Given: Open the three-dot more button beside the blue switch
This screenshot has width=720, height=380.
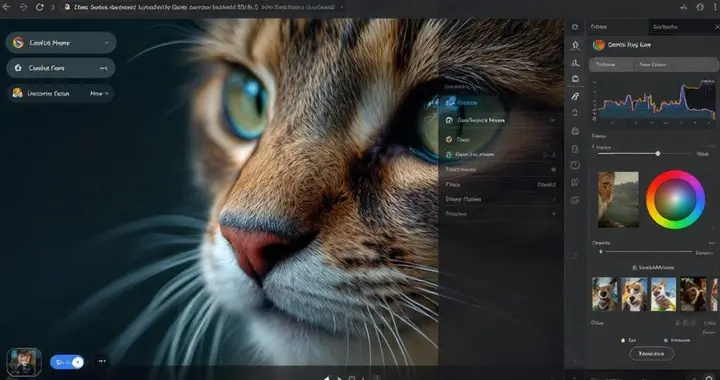Looking at the screenshot, I should [x=102, y=362].
